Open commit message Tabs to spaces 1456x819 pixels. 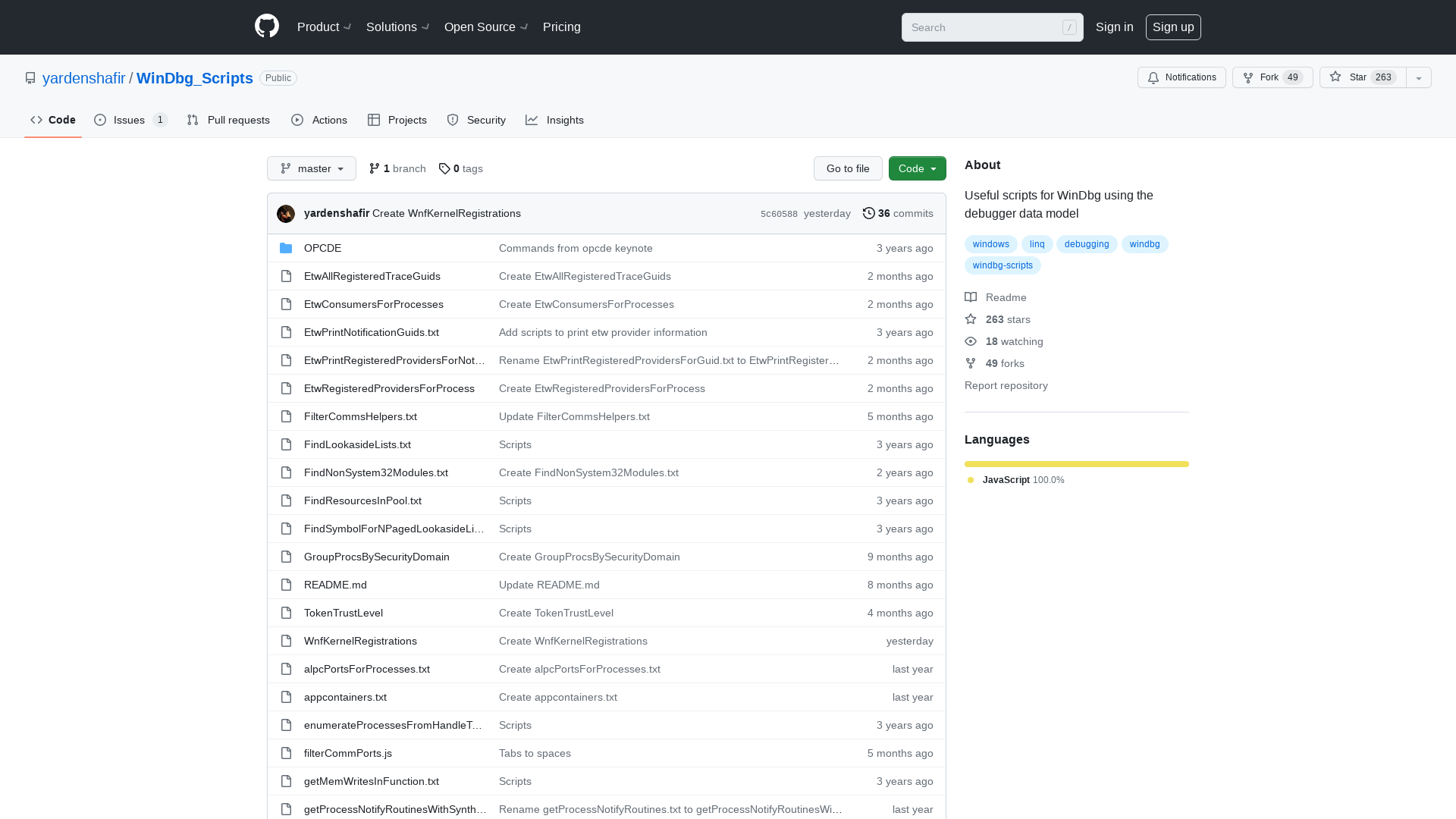[535, 753]
